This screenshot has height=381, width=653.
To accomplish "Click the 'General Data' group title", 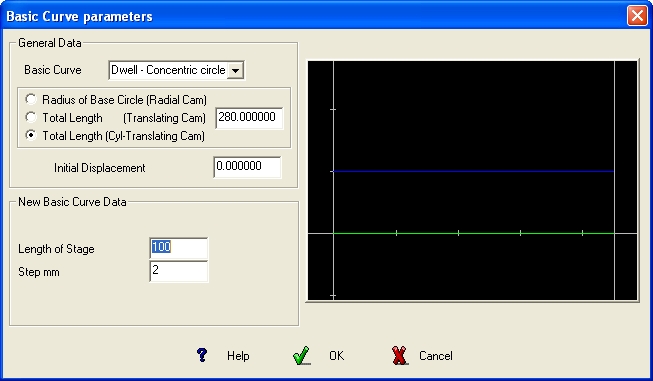I will (x=50, y=43).
